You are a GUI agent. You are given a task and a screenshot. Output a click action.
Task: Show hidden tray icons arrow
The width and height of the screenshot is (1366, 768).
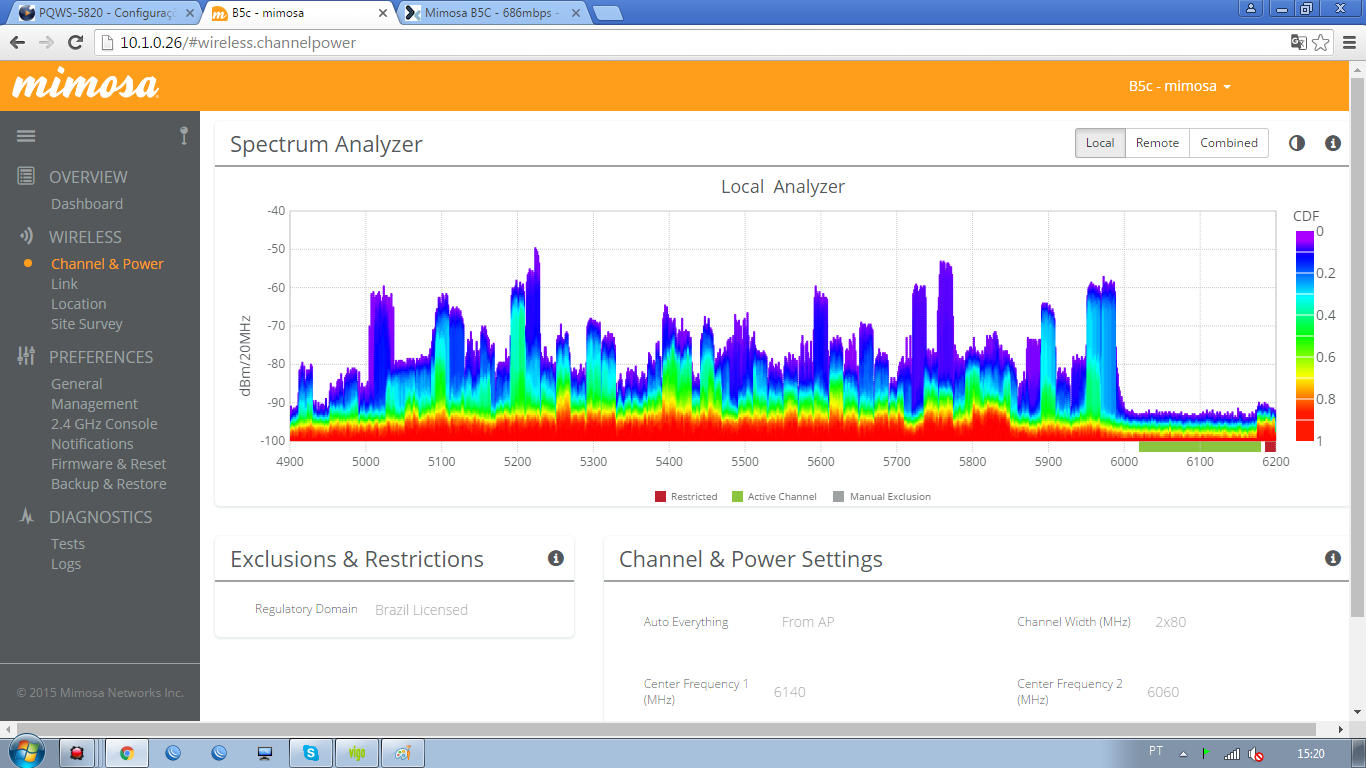coord(1183,753)
